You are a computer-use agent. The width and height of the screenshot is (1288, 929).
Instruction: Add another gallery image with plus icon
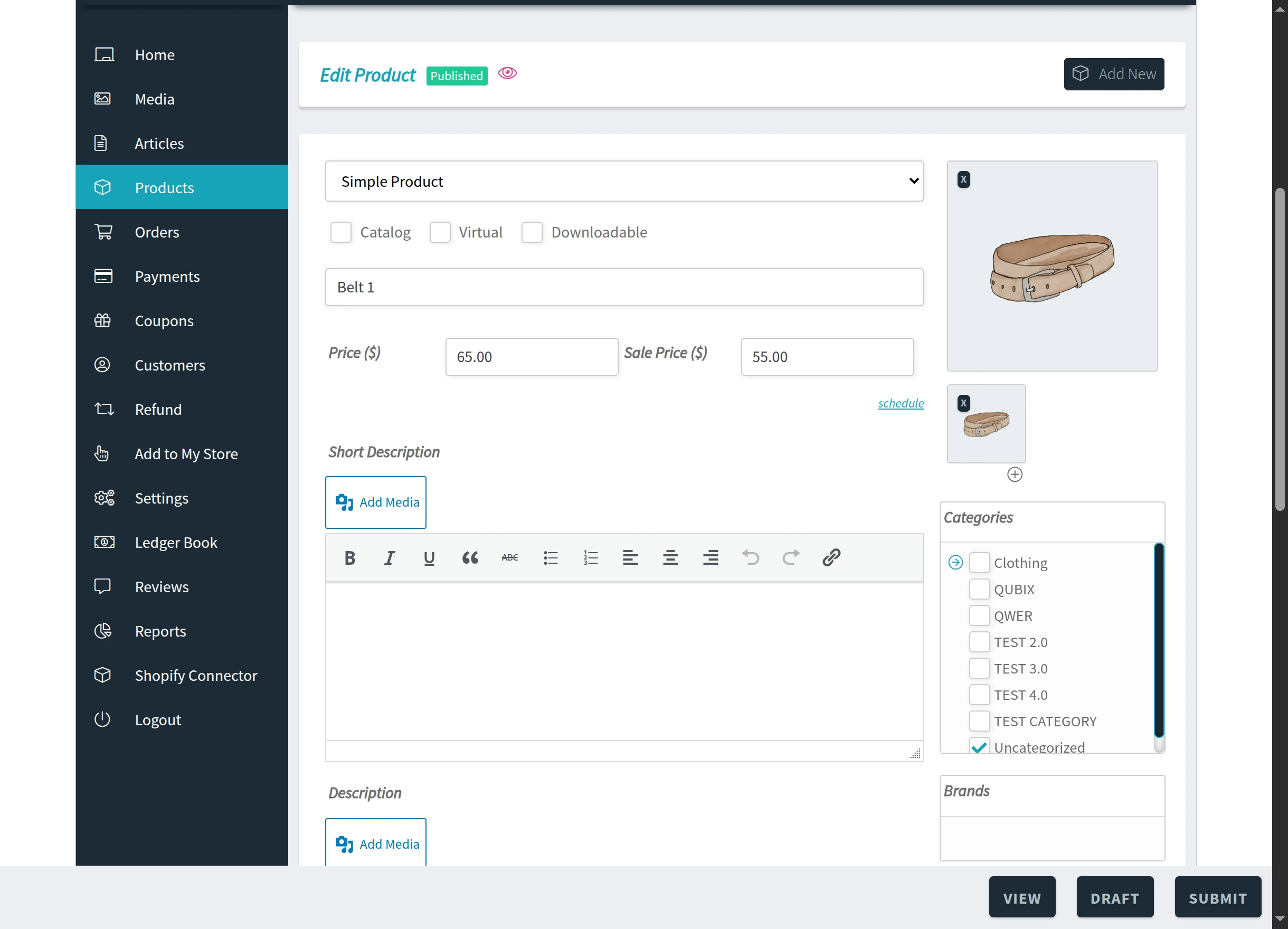coord(1014,474)
